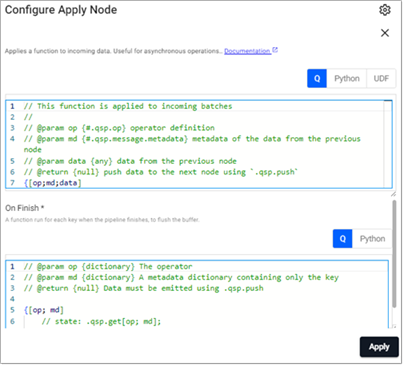This screenshot has height=366, width=404.
Task: Click the 'On Finish *' label
Action: click(x=25, y=208)
